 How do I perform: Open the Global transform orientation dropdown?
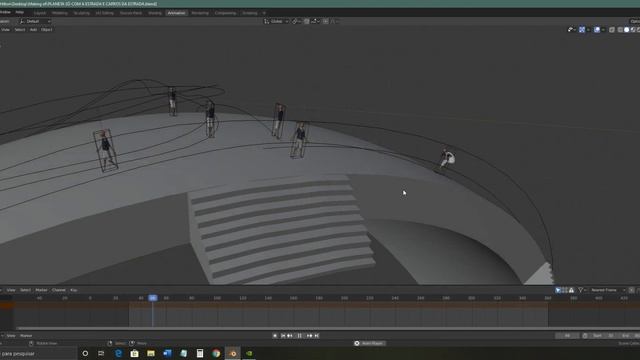276,21
